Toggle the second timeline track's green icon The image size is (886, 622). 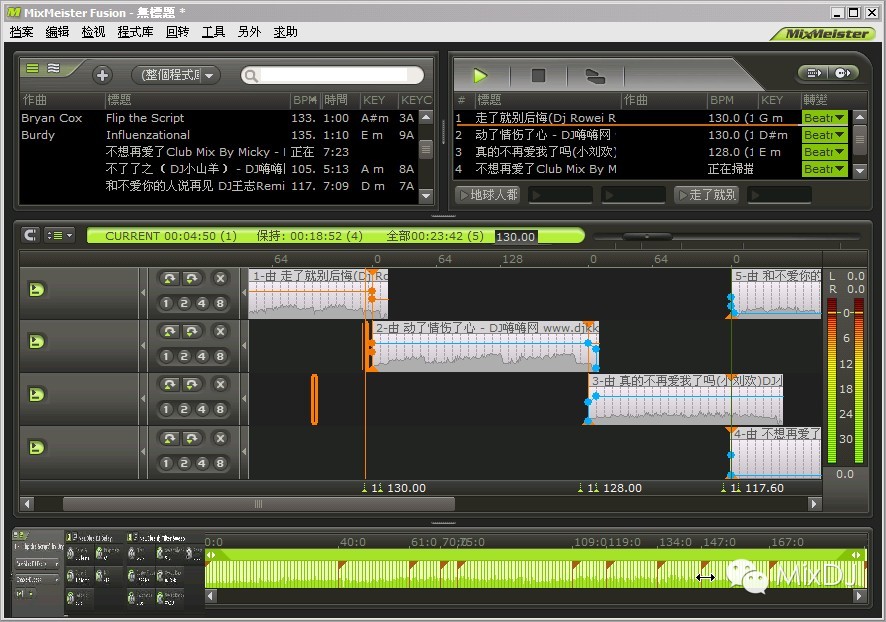tap(36, 341)
